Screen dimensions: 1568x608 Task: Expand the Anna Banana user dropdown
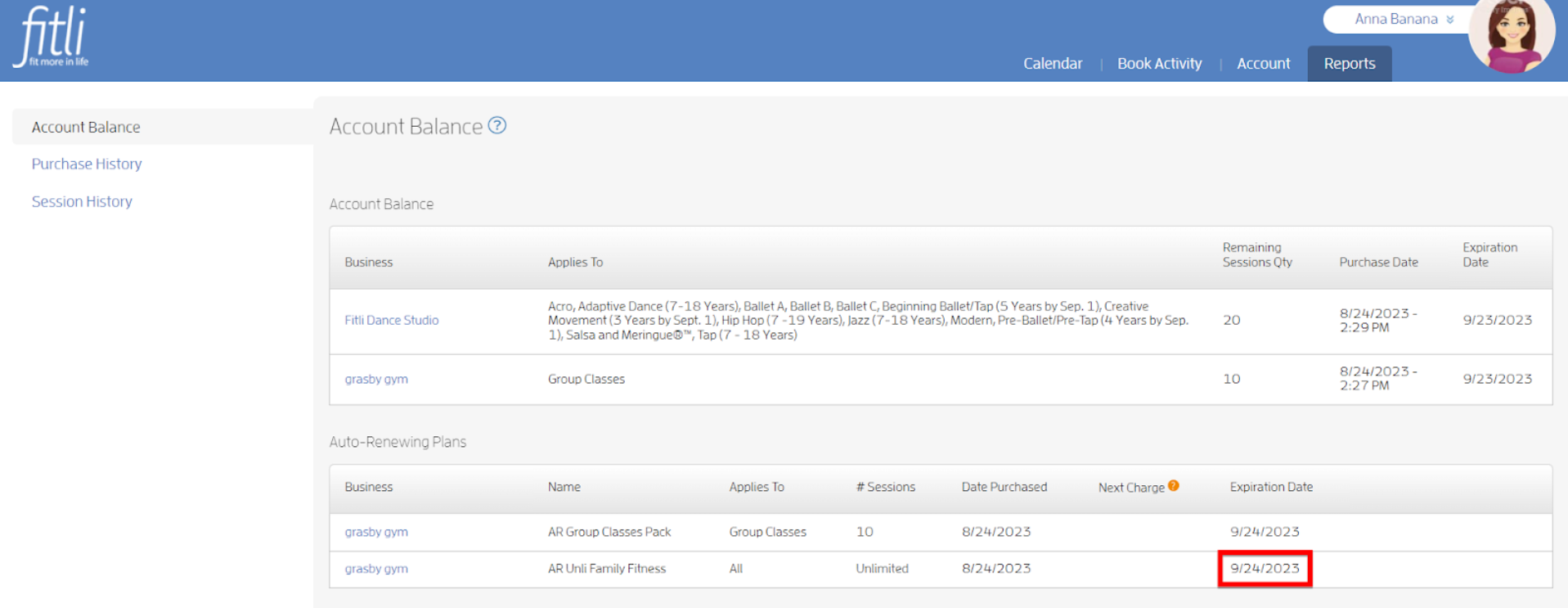tap(1404, 19)
